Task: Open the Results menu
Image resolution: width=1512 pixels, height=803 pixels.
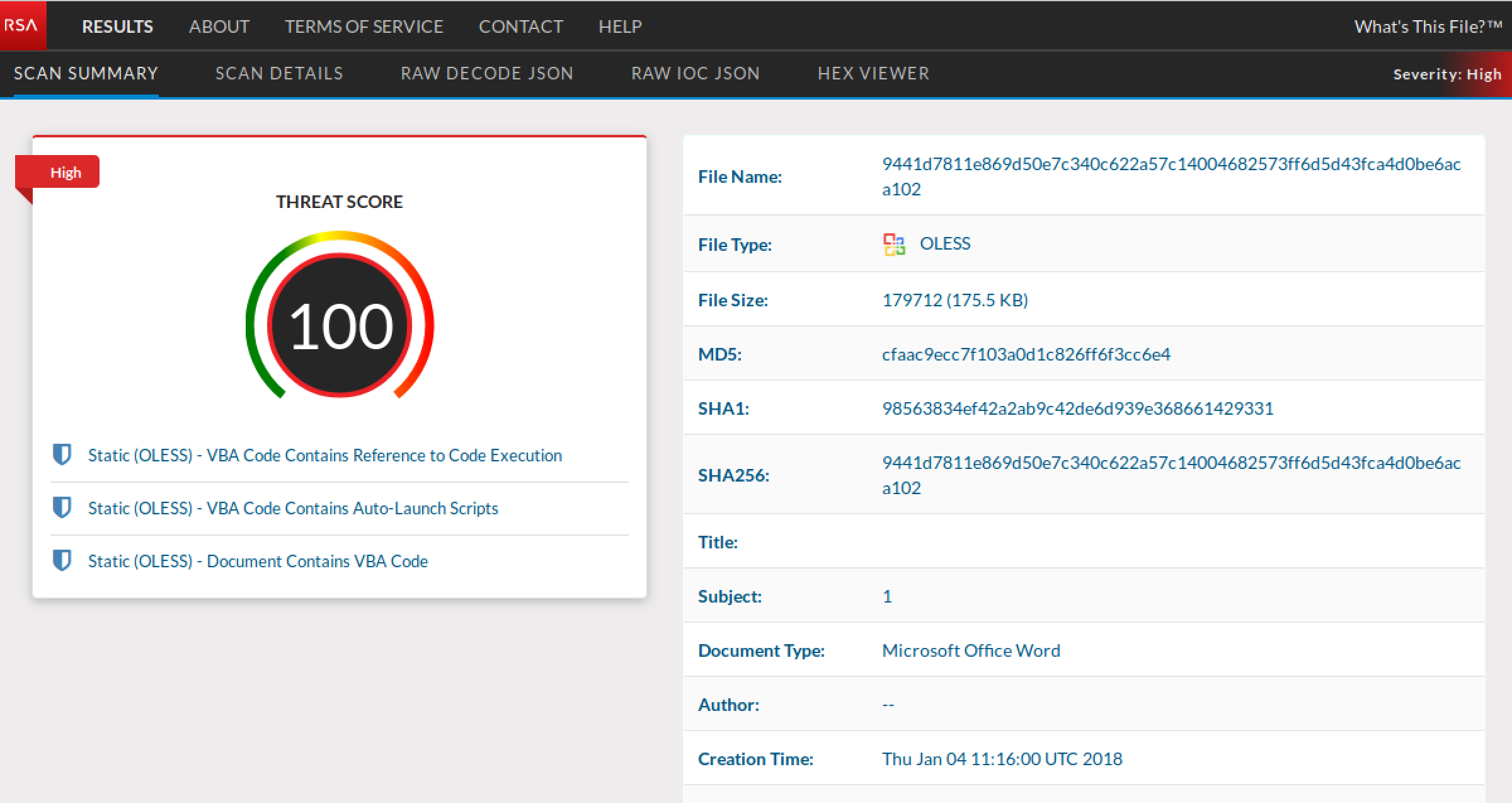Action: (x=117, y=26)
